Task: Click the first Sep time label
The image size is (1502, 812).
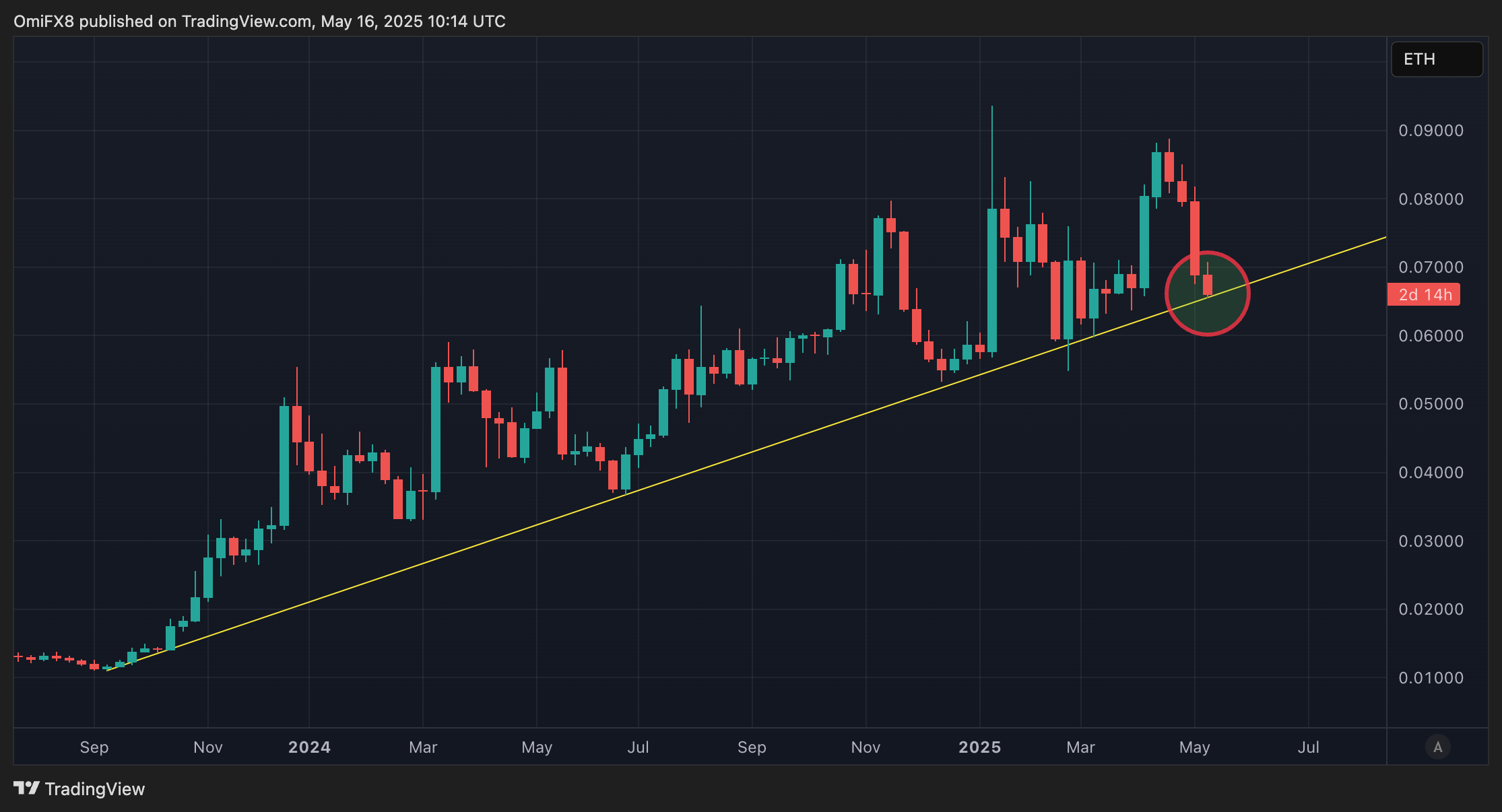Action: click(x=94, y=747)
